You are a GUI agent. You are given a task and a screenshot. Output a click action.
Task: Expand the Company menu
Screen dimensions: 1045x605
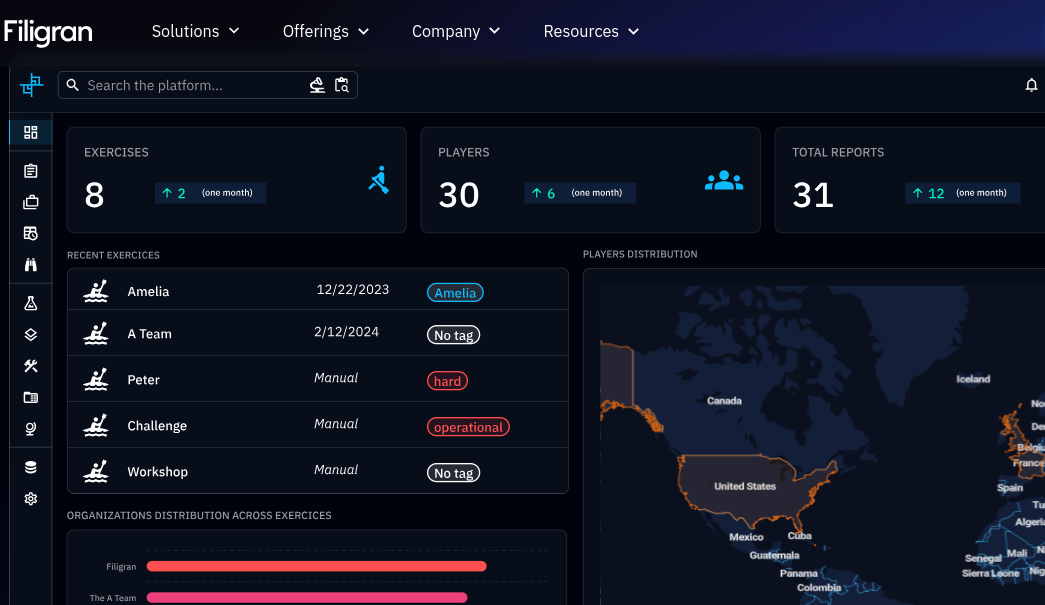pos(456,31)
